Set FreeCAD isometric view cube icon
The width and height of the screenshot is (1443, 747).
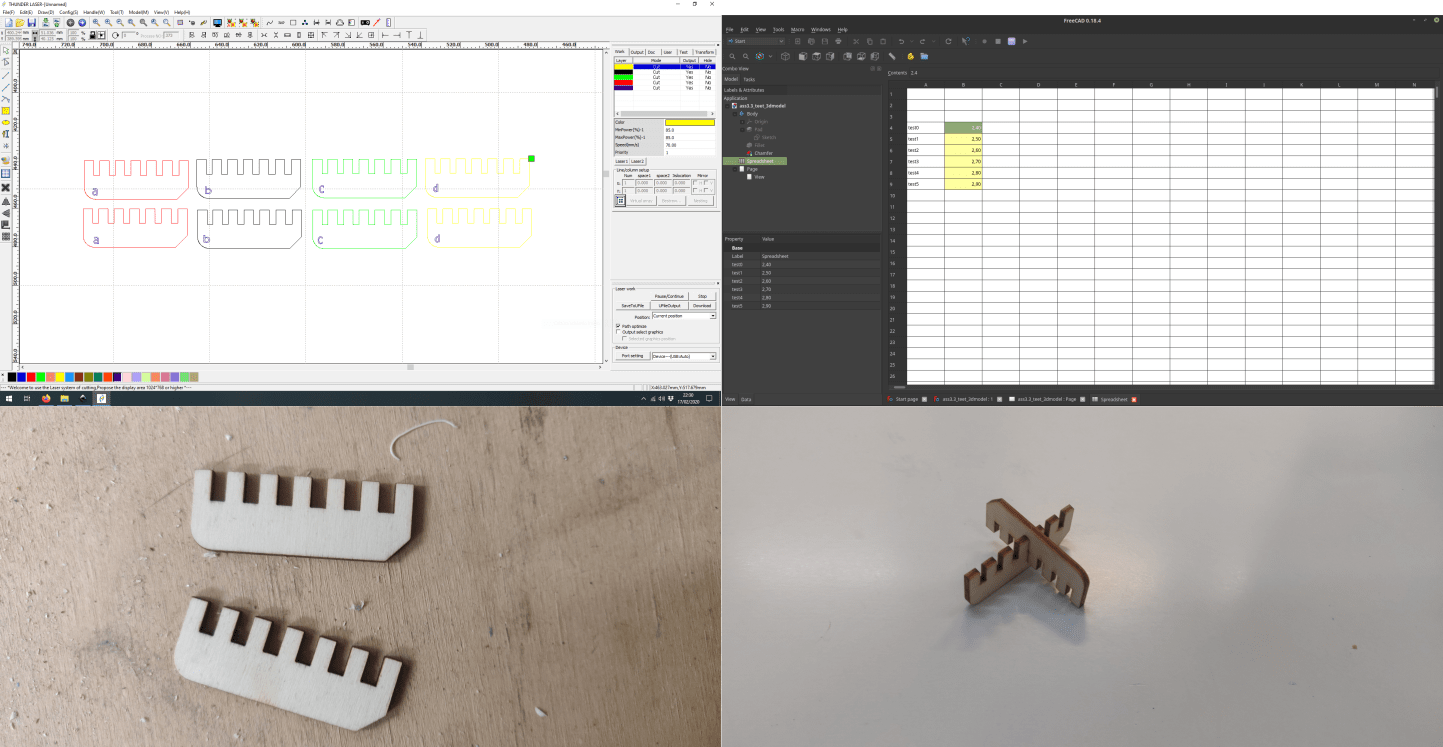point(785,57)
